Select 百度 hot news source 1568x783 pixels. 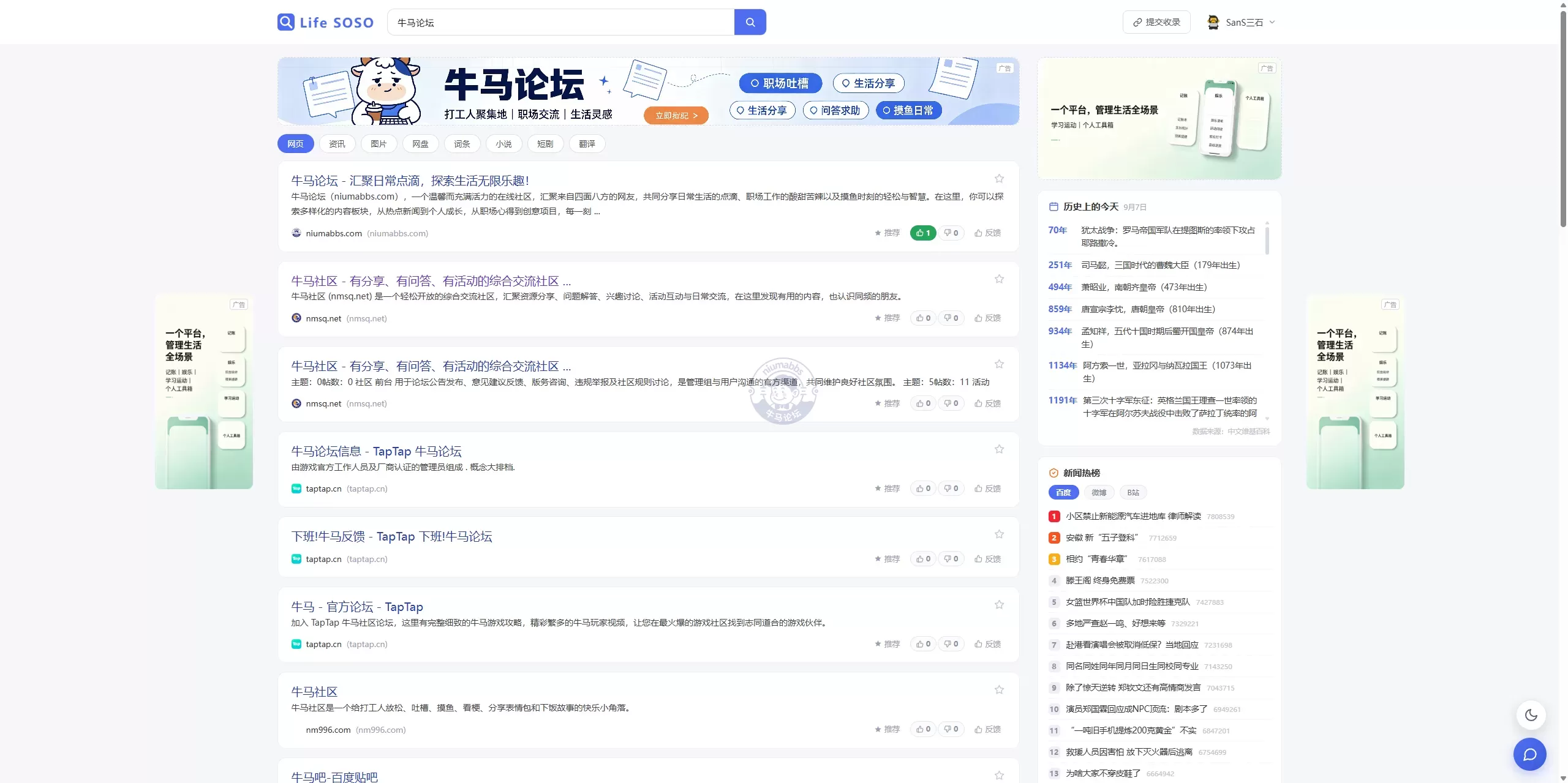(x=1063, y=493)
